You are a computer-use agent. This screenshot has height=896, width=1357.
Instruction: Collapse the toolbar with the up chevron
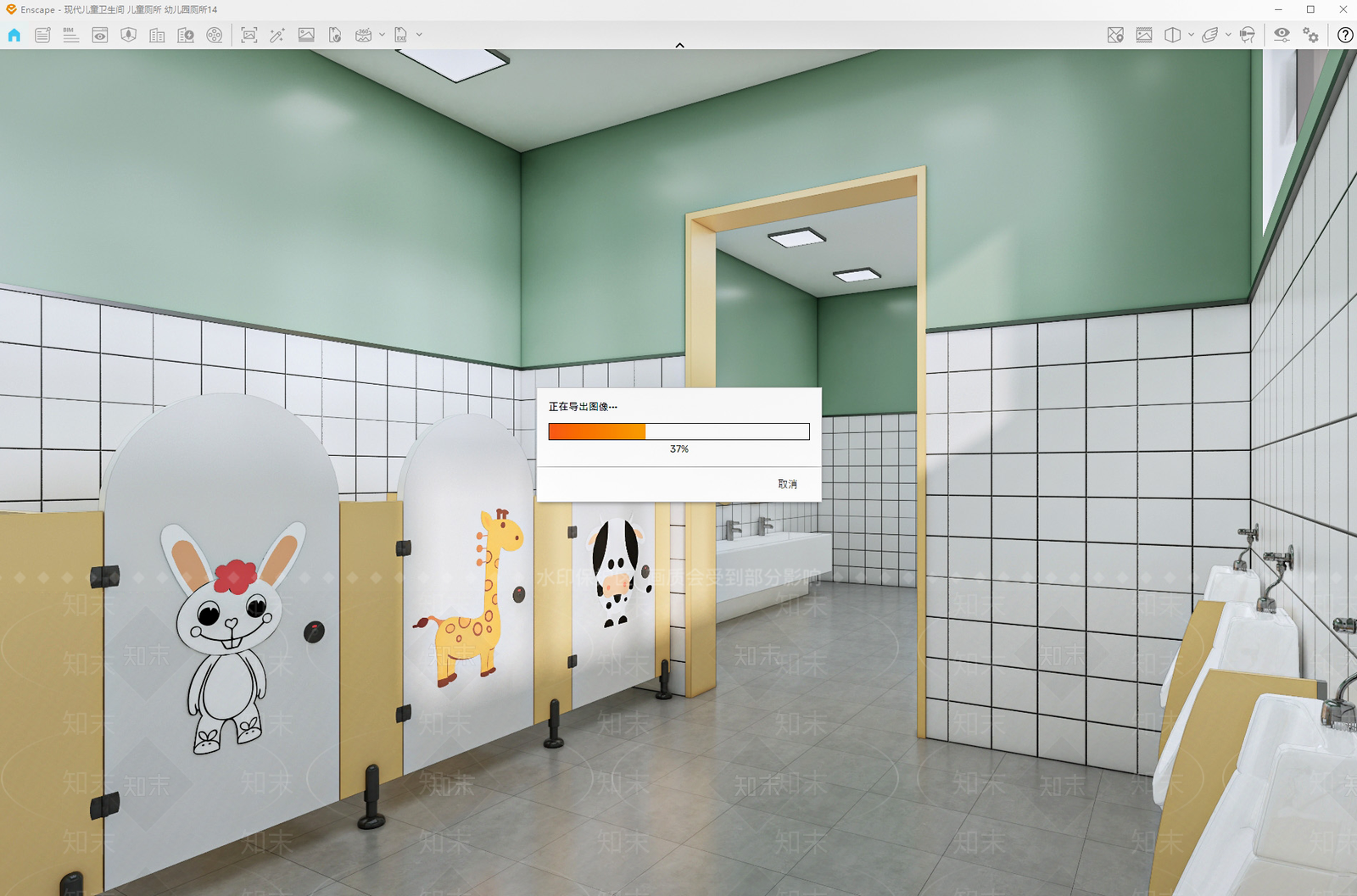tap(679, 45)
